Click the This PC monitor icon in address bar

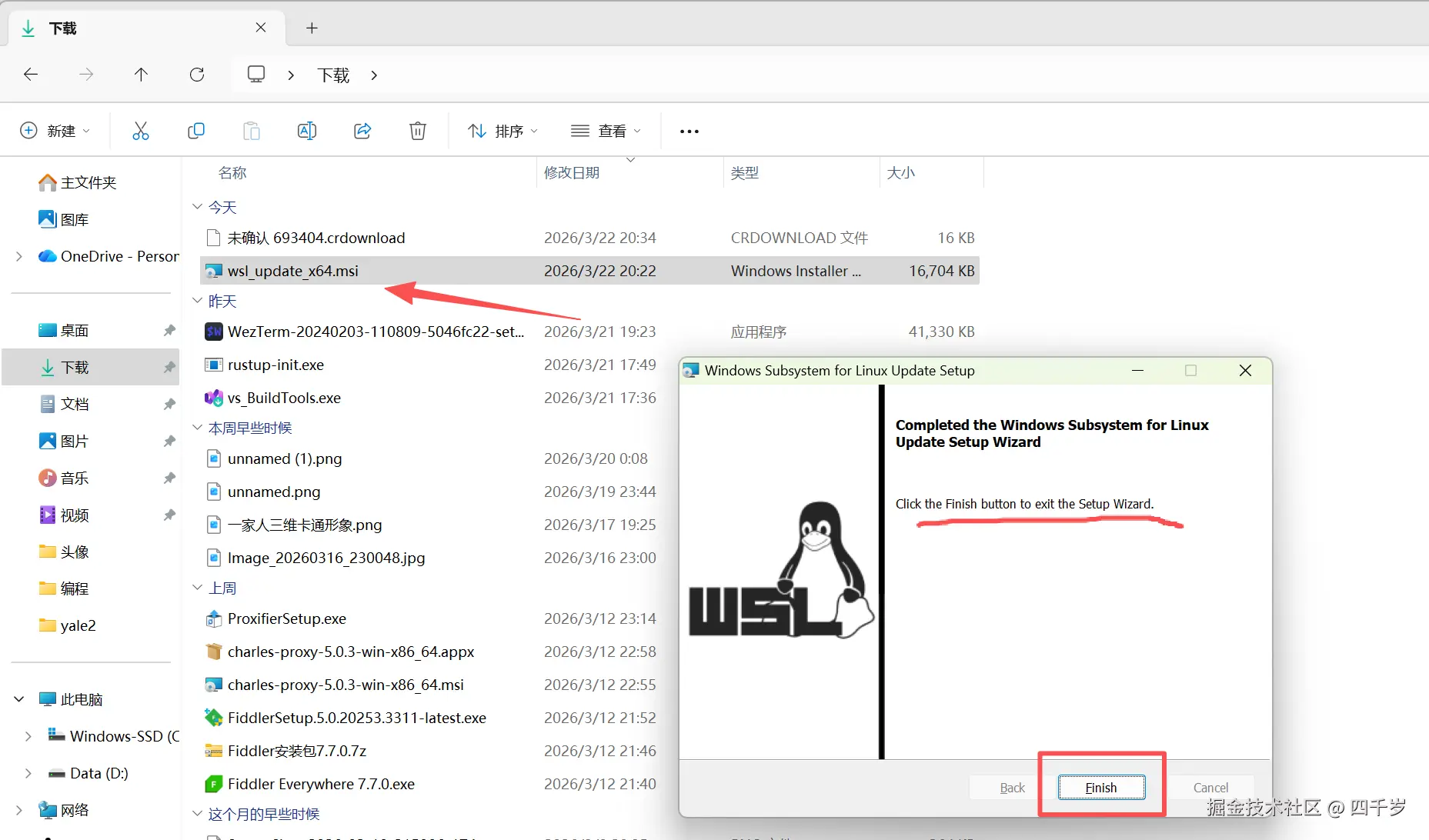(x=256, y=74)
